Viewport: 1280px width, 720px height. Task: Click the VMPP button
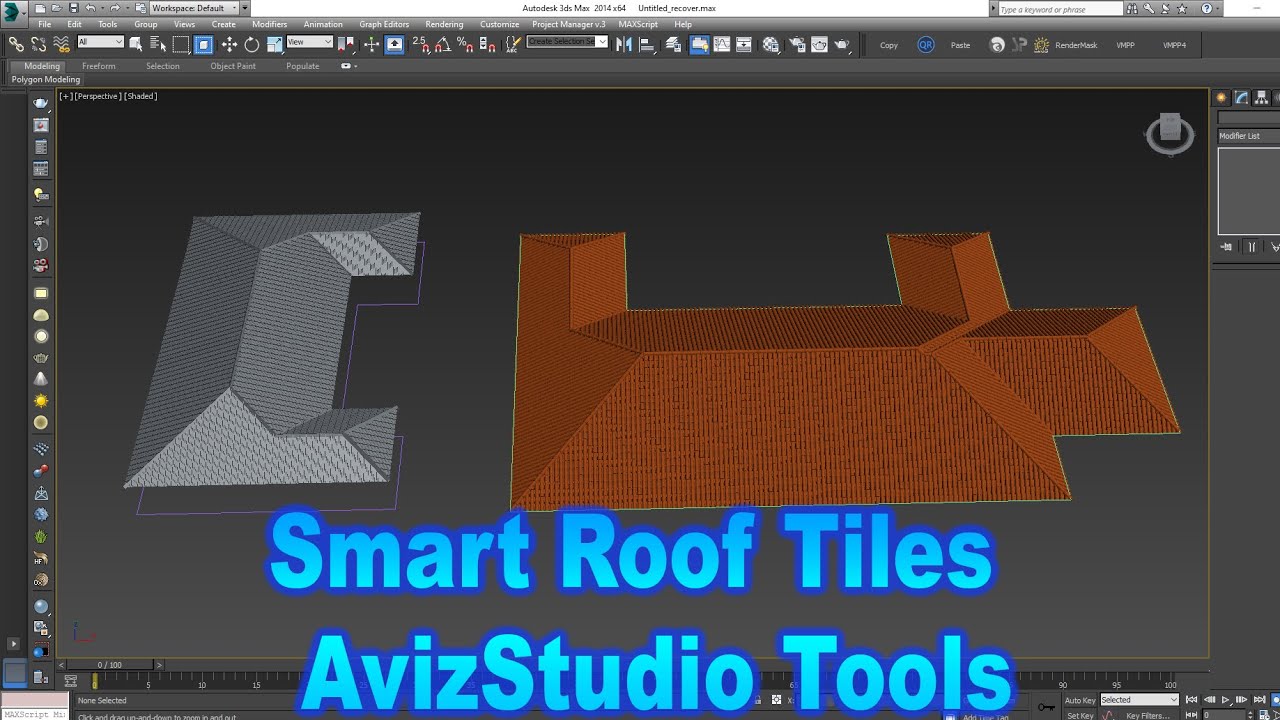pyautogui.click(x=1125, y=45)
